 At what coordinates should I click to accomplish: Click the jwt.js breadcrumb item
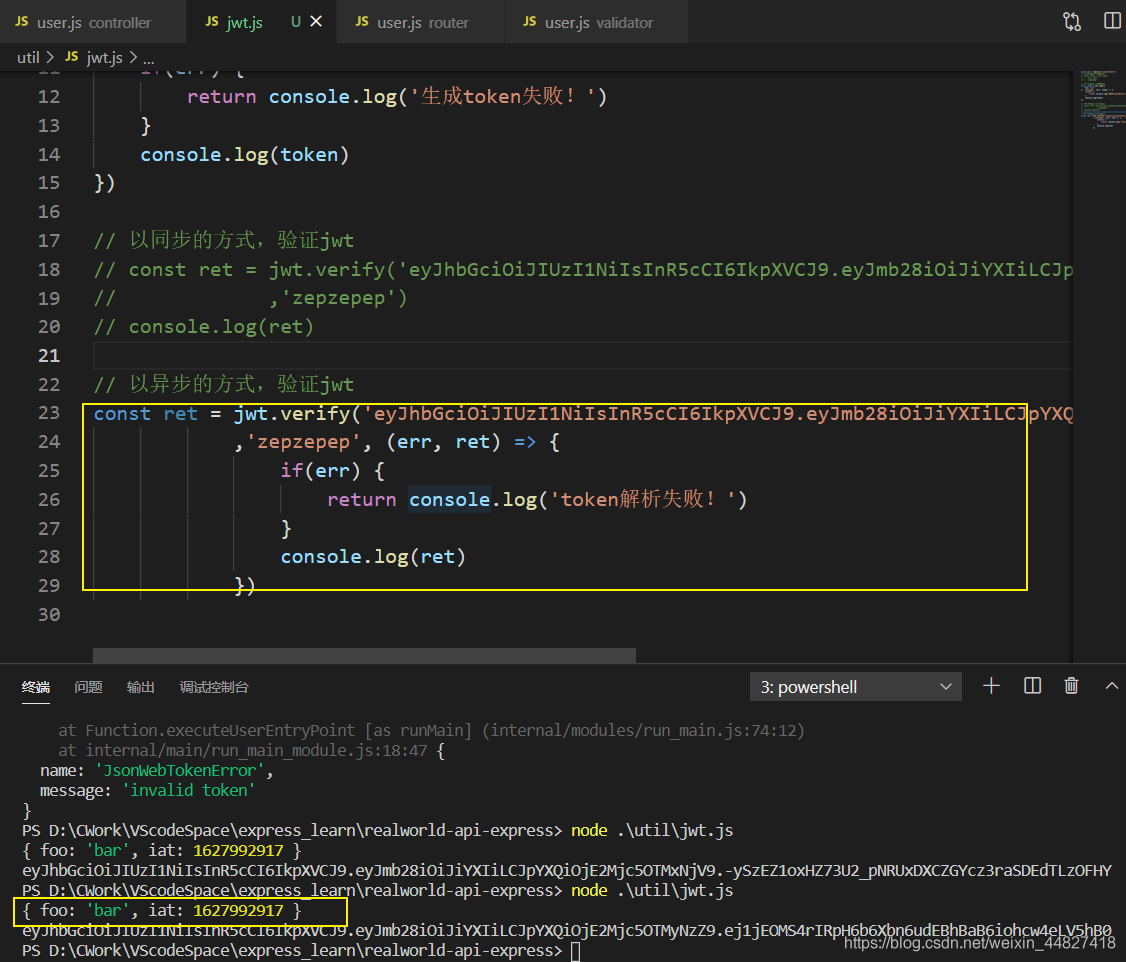94,57
